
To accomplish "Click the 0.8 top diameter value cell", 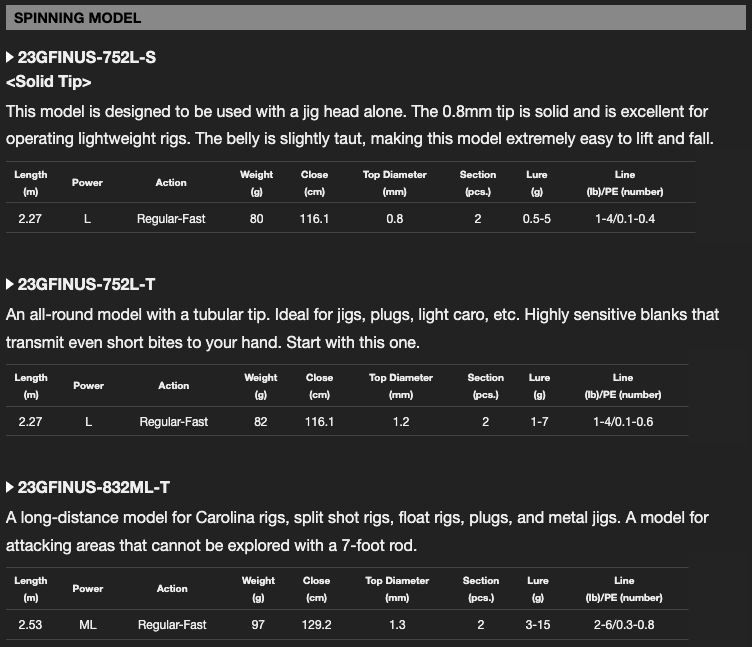I will 395,218.
